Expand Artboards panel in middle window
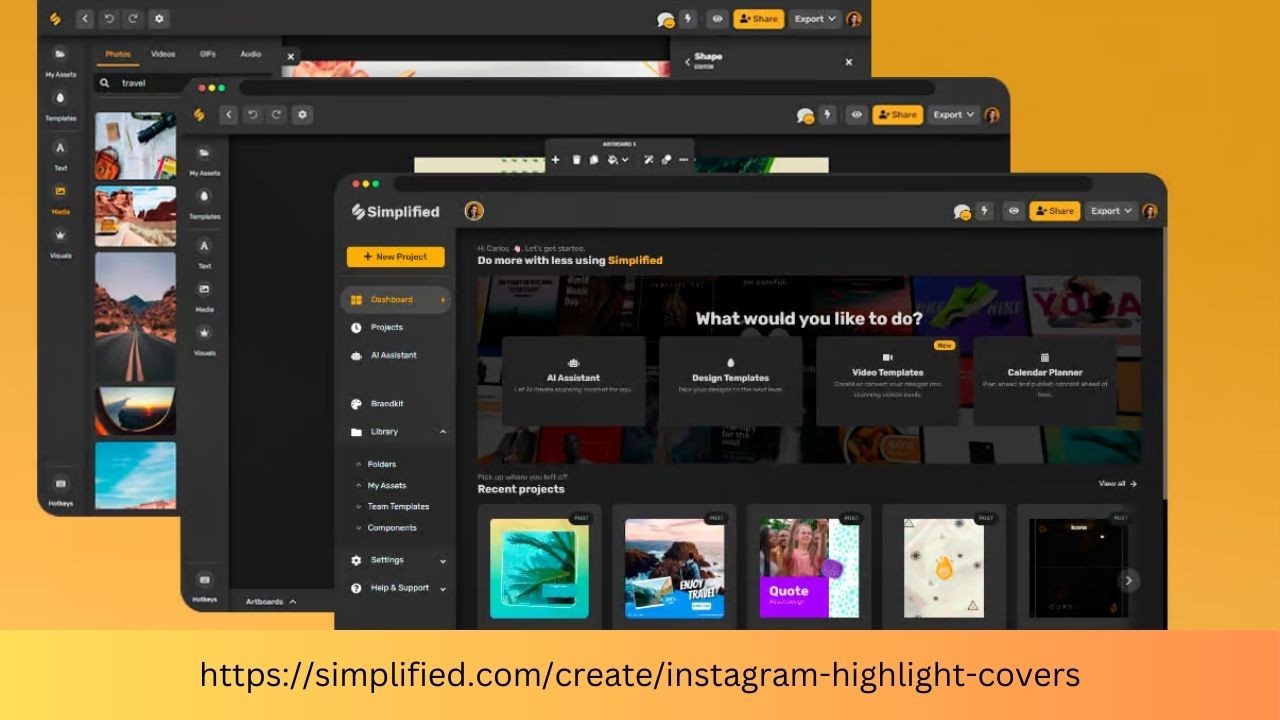 coord(271,601)
